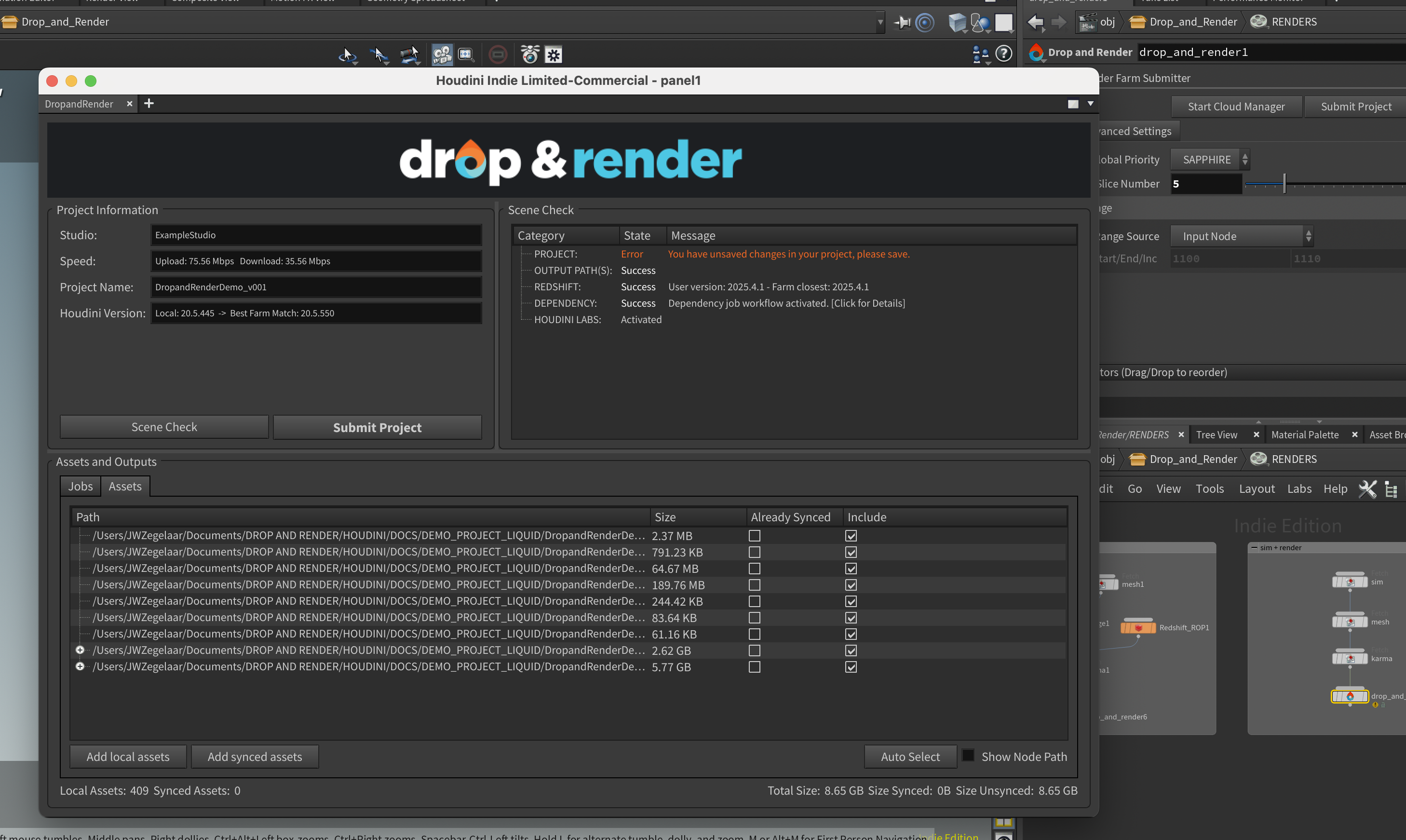Open the Range Source Input Node dropdown
The width and height of the screenshot is (1406, 840).
1241,236
